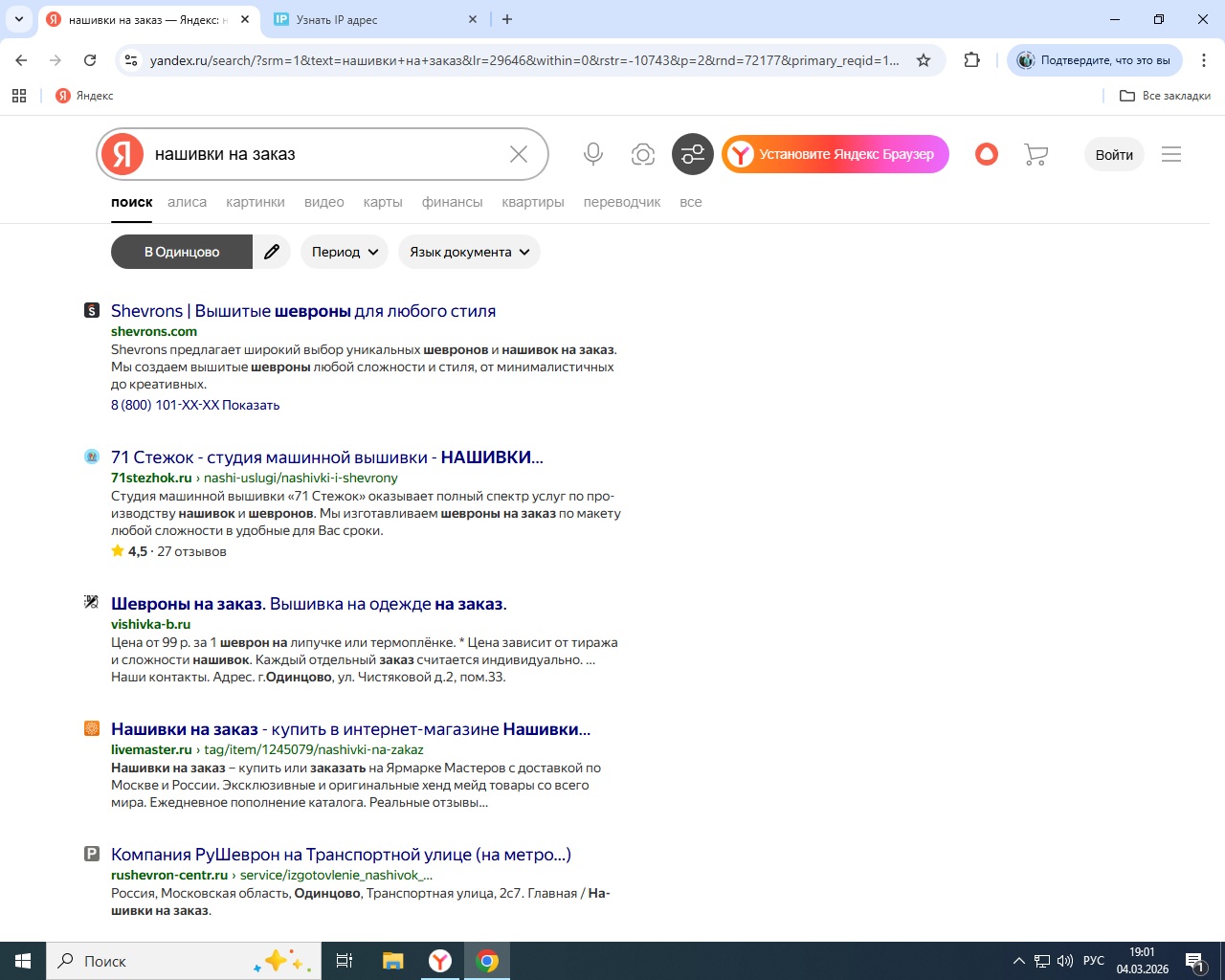Image resolution: width=1225 pixels, height=980 pixels.
Task: Open the Chrome three-dot menu
Action: click(1203, 60)
